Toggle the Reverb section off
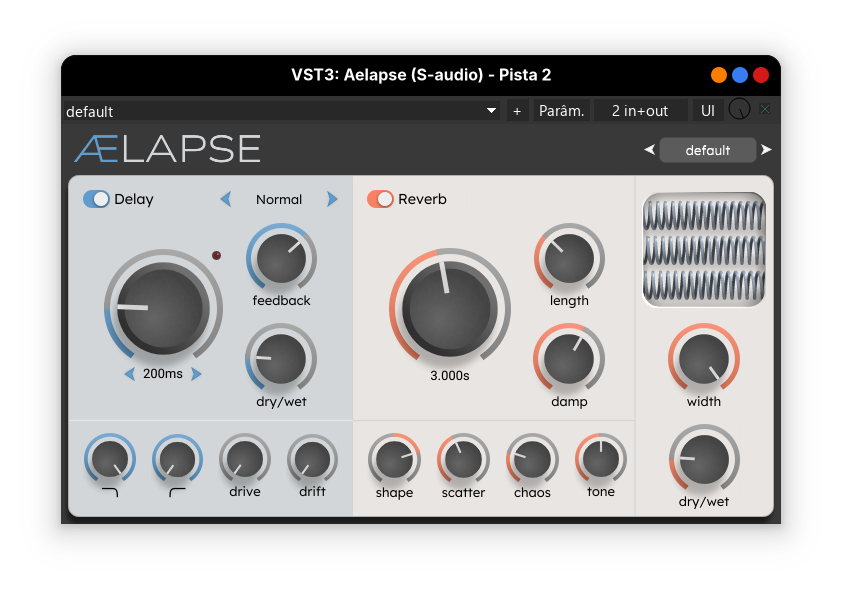842x591 pixels. 378,199
